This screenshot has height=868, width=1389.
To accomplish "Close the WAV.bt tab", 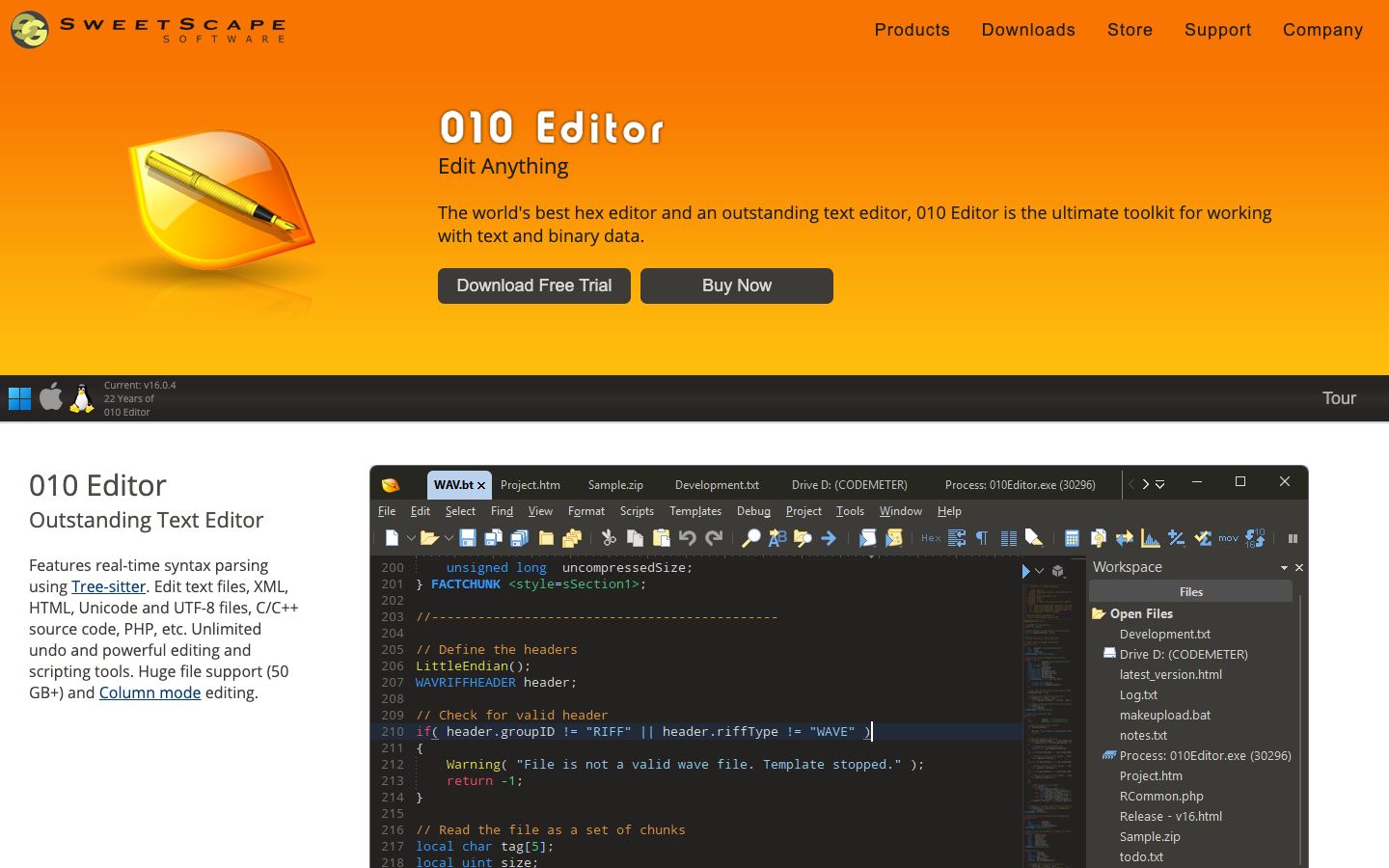I will pos(481,485).
